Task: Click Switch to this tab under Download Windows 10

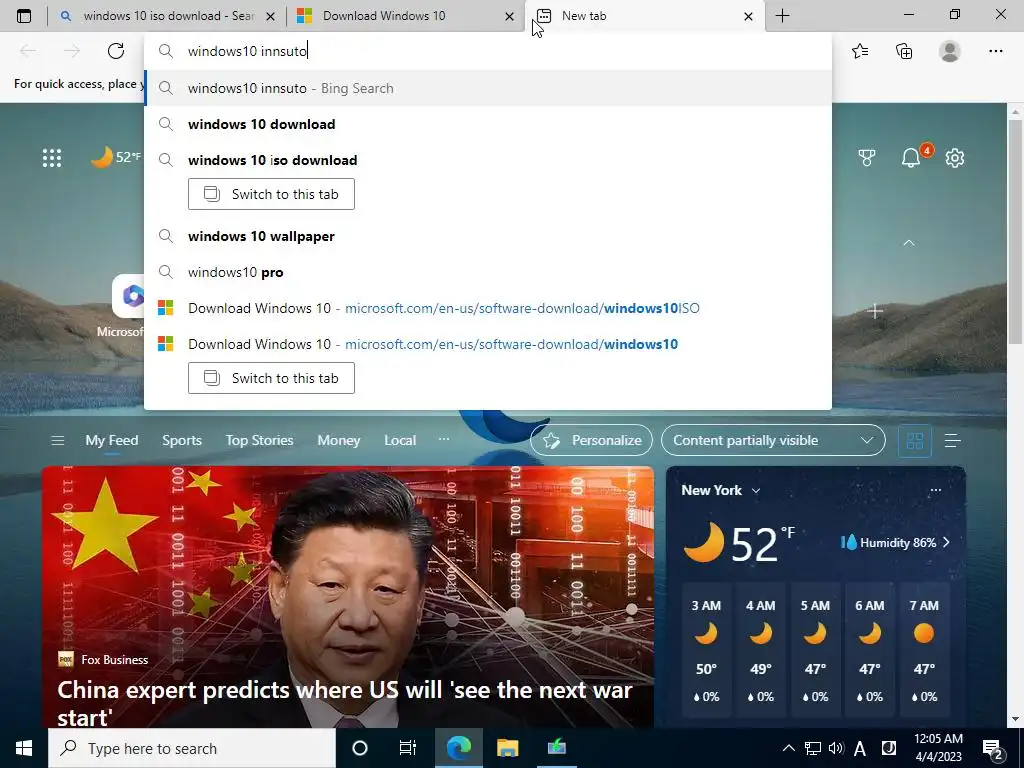Action: [271, 378]
